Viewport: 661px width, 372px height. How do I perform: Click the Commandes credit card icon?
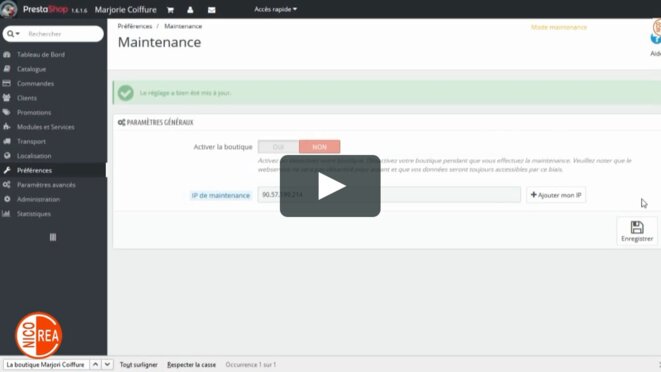click(x=7, y=83)
